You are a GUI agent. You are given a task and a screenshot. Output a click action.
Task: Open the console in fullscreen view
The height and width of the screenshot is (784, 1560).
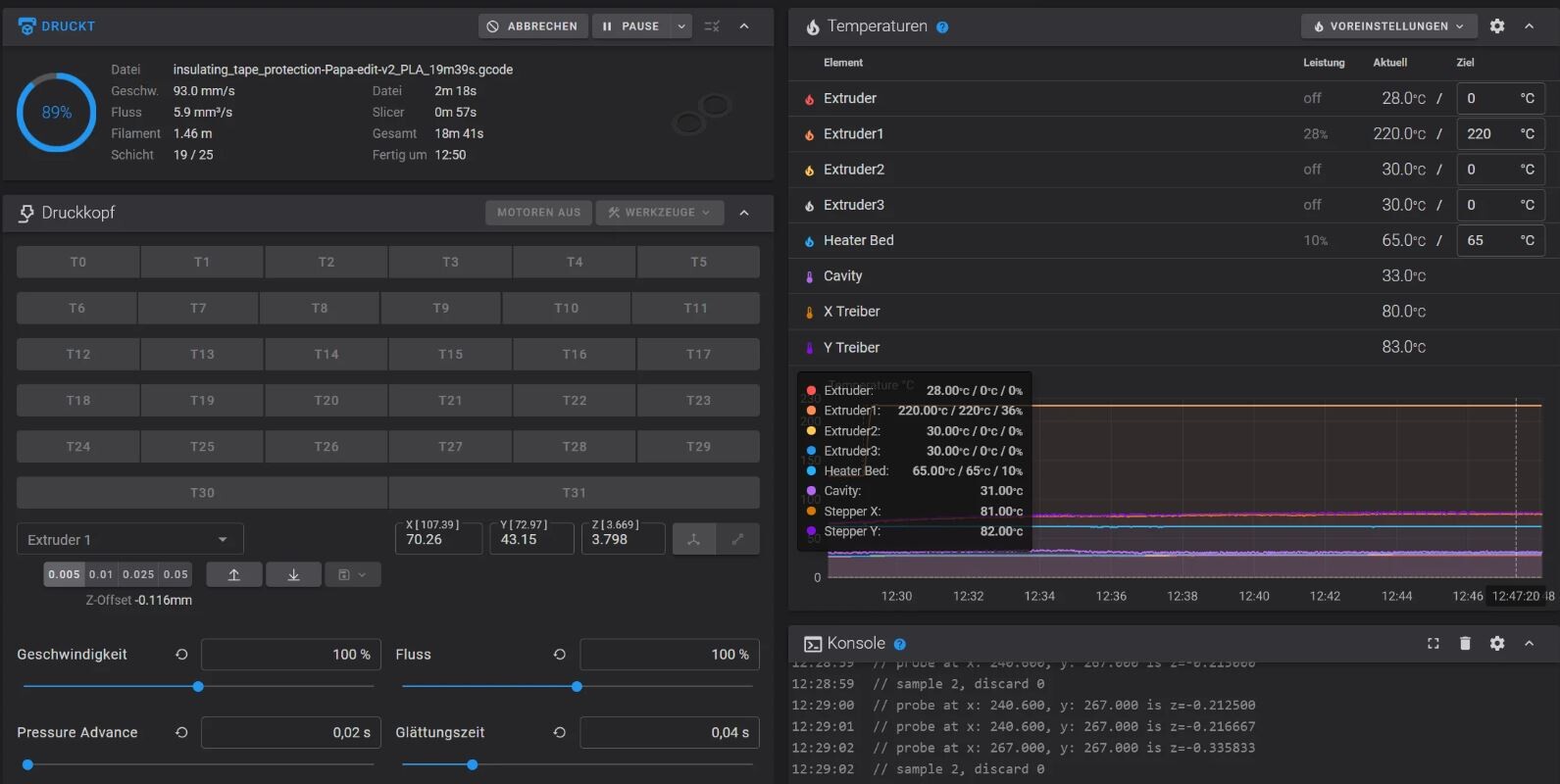coord(1433,643)
